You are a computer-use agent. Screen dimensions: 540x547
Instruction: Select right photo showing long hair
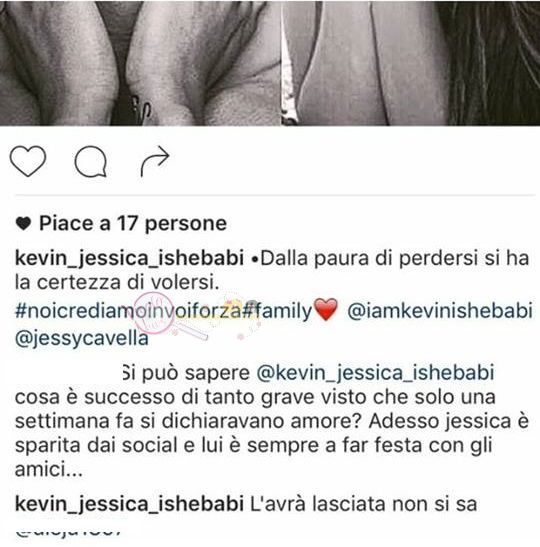(x=411, y=63)
